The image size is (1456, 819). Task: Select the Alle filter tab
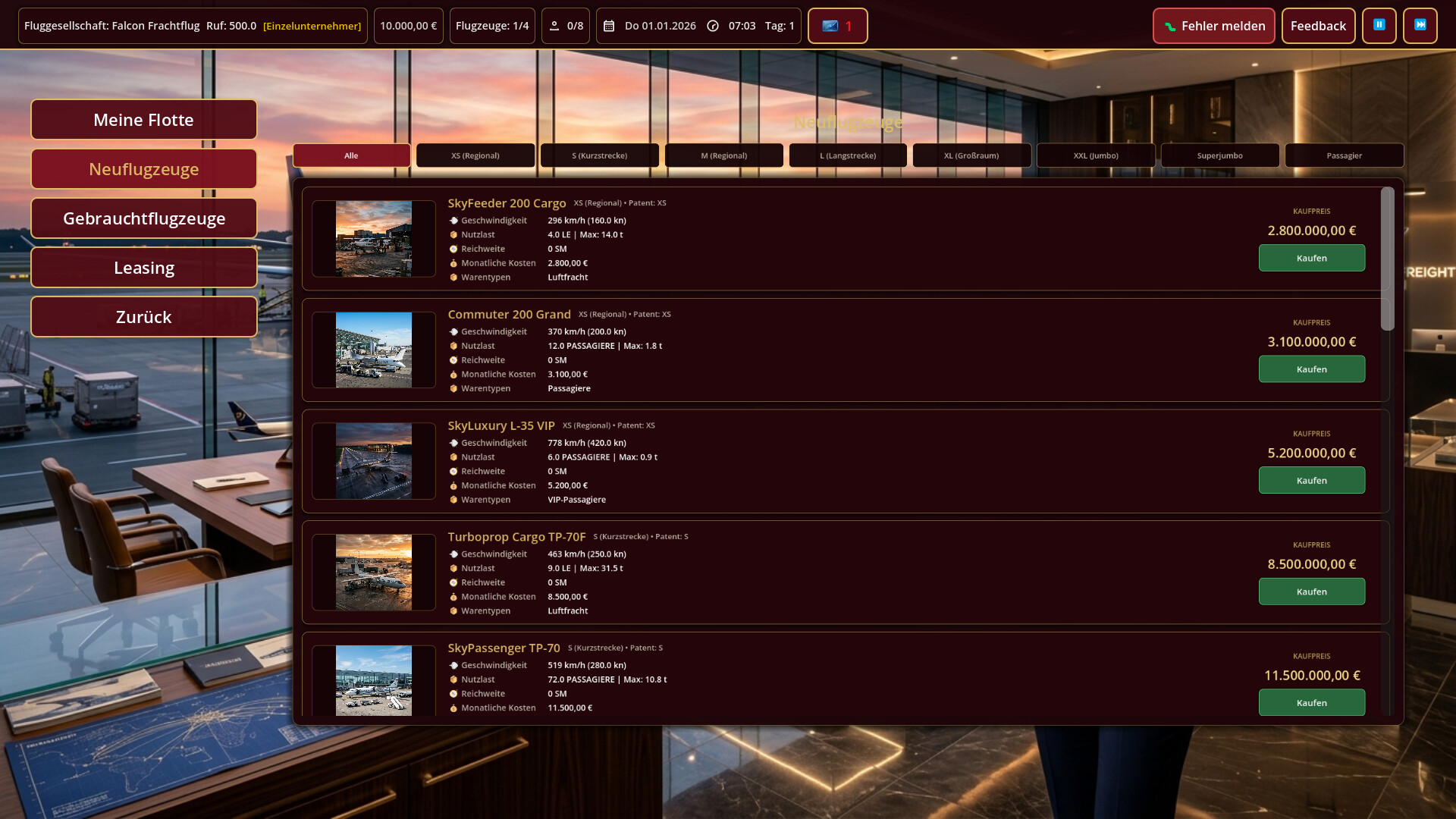point(351,155)
